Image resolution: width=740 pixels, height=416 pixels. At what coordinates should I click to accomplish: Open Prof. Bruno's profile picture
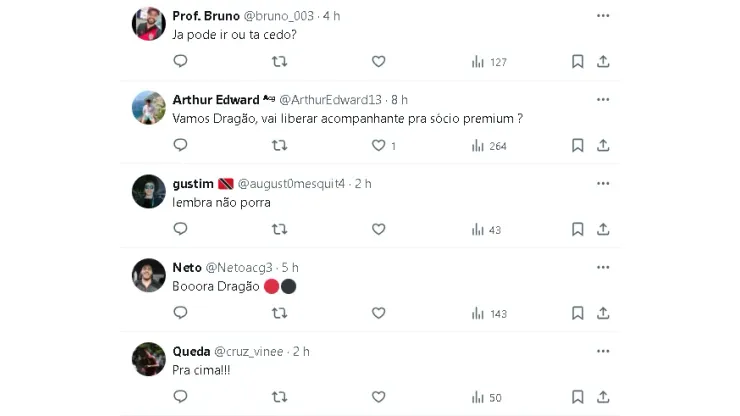coord(149,24)
